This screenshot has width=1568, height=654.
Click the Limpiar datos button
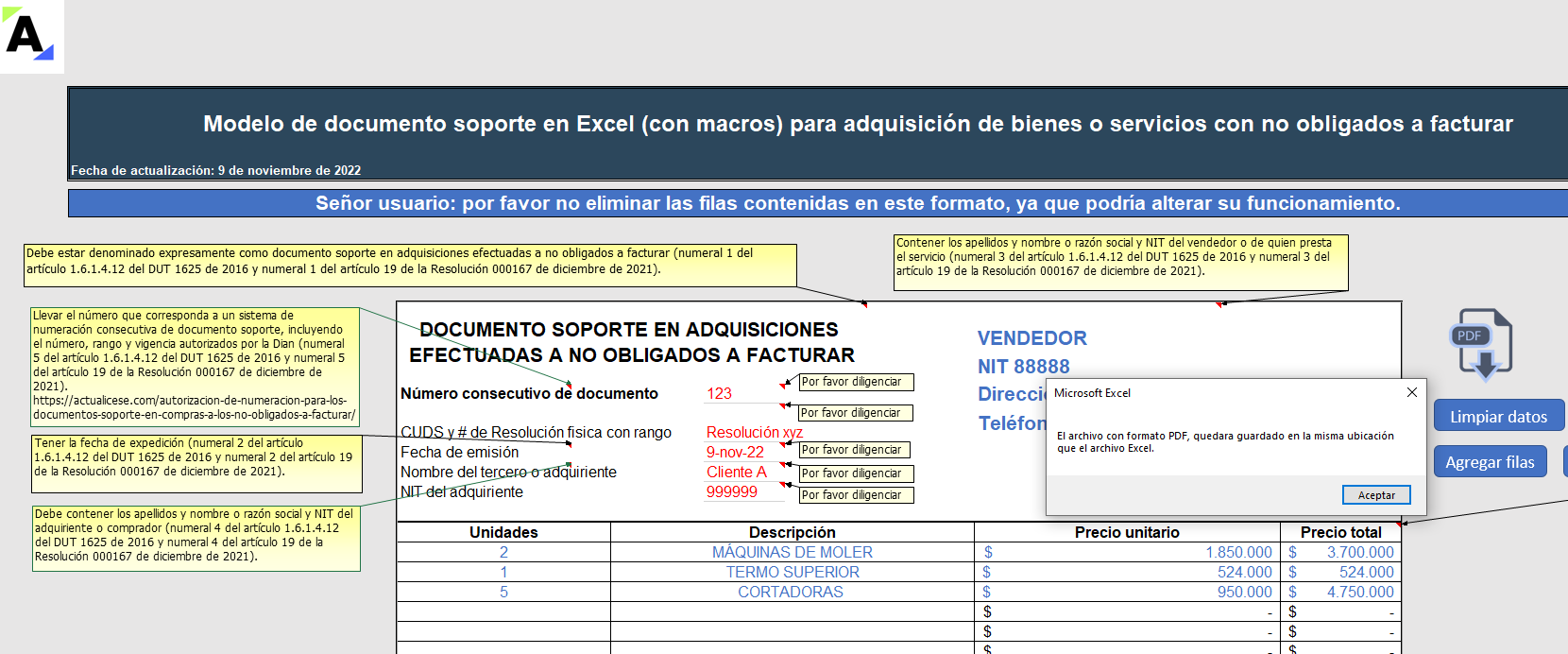(x=1498, y=416)
